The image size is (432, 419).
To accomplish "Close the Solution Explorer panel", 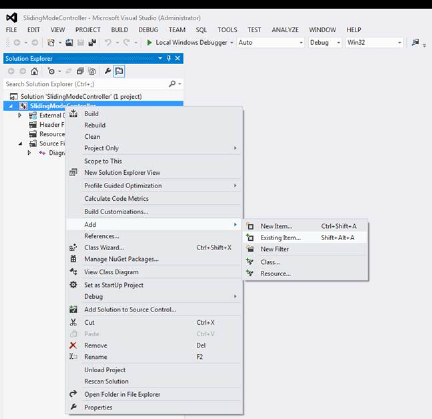I will coord(178,58).
